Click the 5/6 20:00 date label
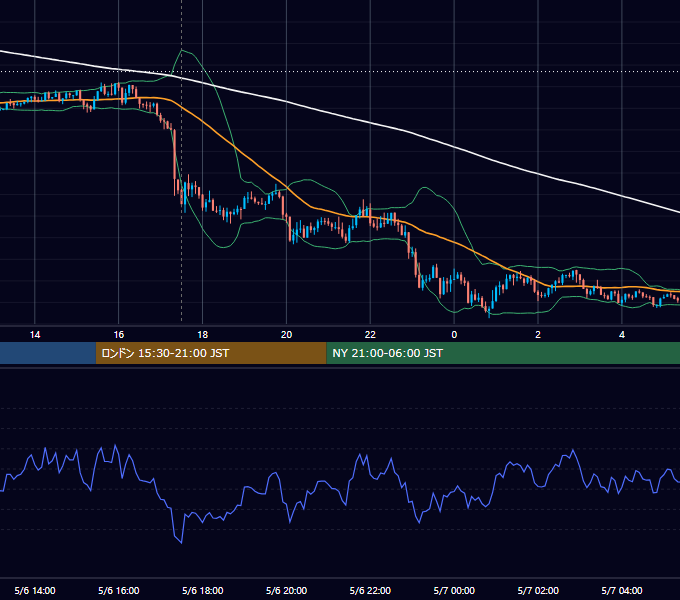Viewport: 680px width, 600px height. (x=286, y=590)
